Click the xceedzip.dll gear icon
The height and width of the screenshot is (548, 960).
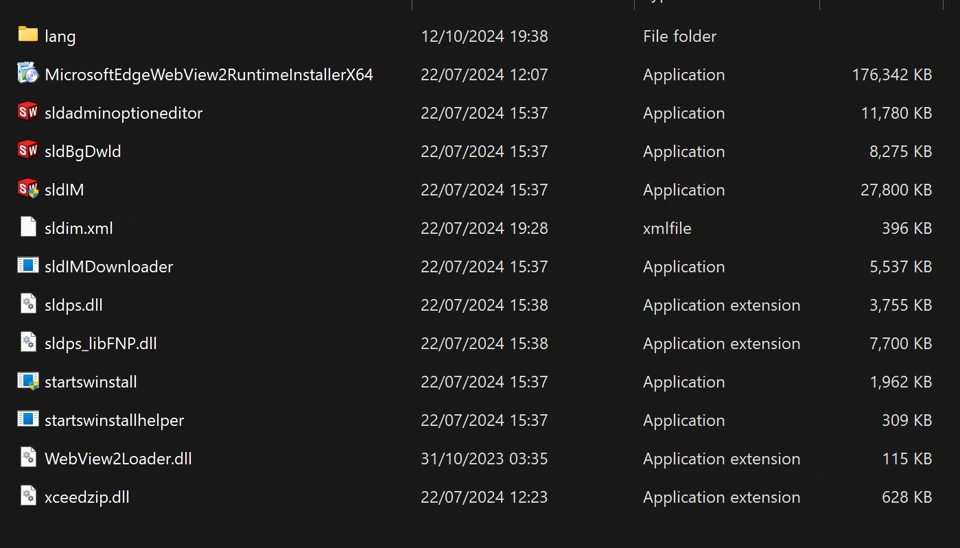pos(28,496)
